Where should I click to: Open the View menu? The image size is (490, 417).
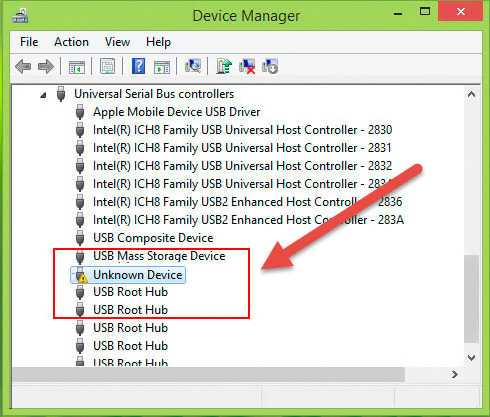point(117,42)
